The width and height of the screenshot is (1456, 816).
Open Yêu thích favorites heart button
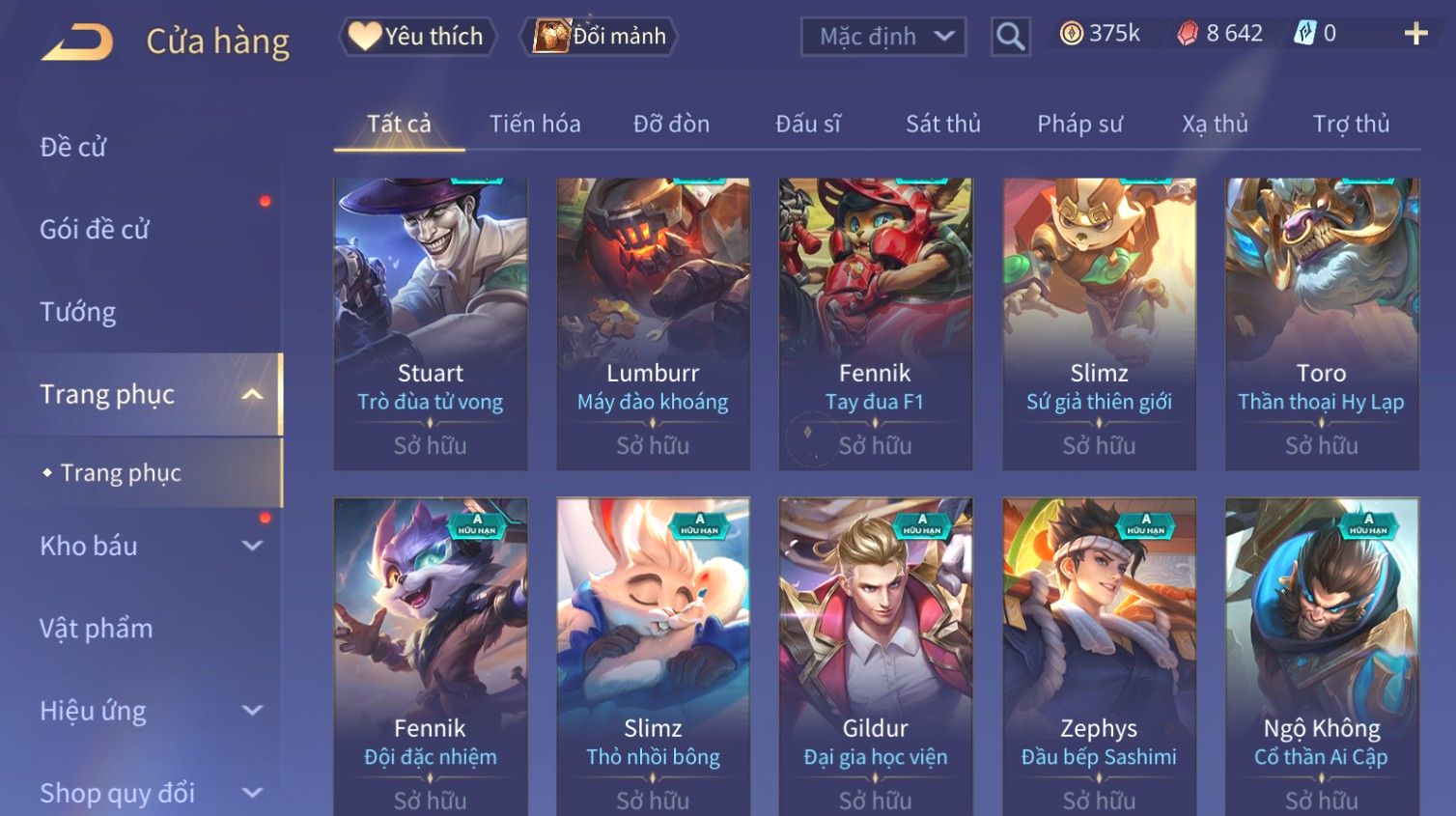pyautogui.click(x=417, y=37)
